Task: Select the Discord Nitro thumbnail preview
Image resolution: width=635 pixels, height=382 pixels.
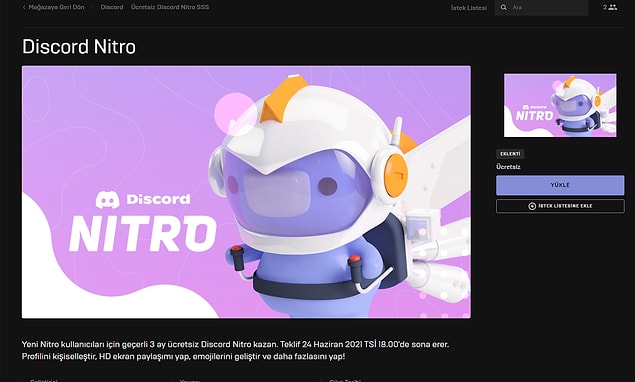Action: 560,105
